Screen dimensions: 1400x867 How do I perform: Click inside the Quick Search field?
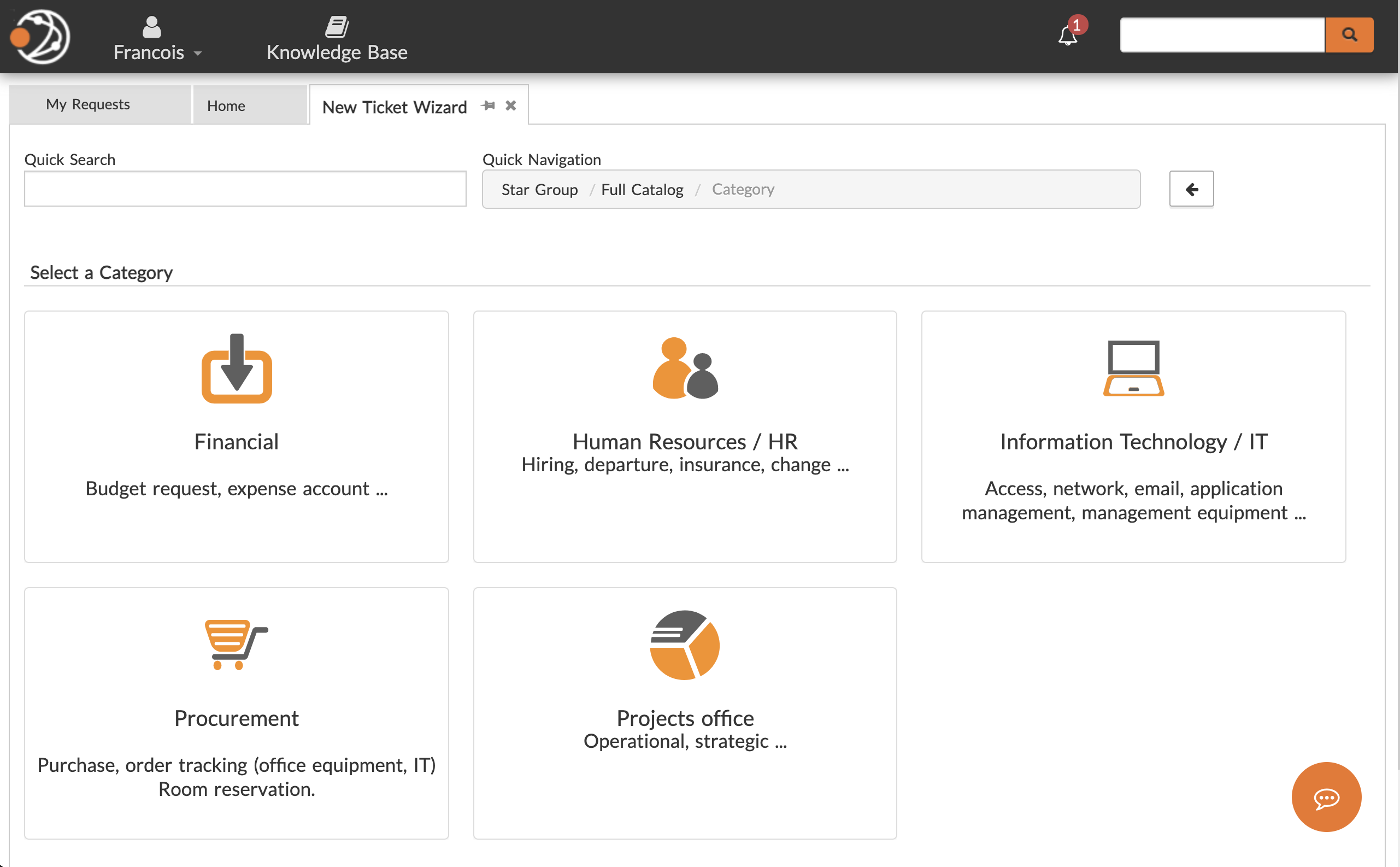tap(245, 188)
